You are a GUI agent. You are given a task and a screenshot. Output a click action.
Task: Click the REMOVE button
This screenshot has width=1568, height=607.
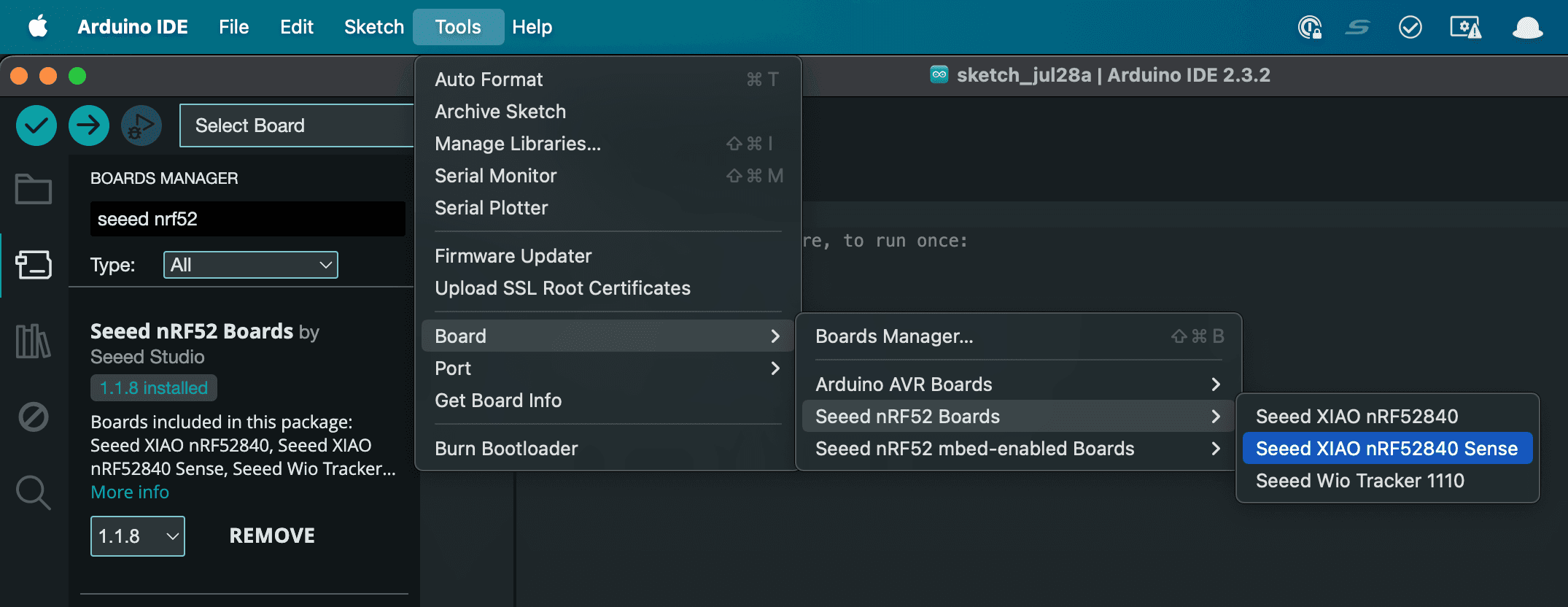[x=272, y=536]
